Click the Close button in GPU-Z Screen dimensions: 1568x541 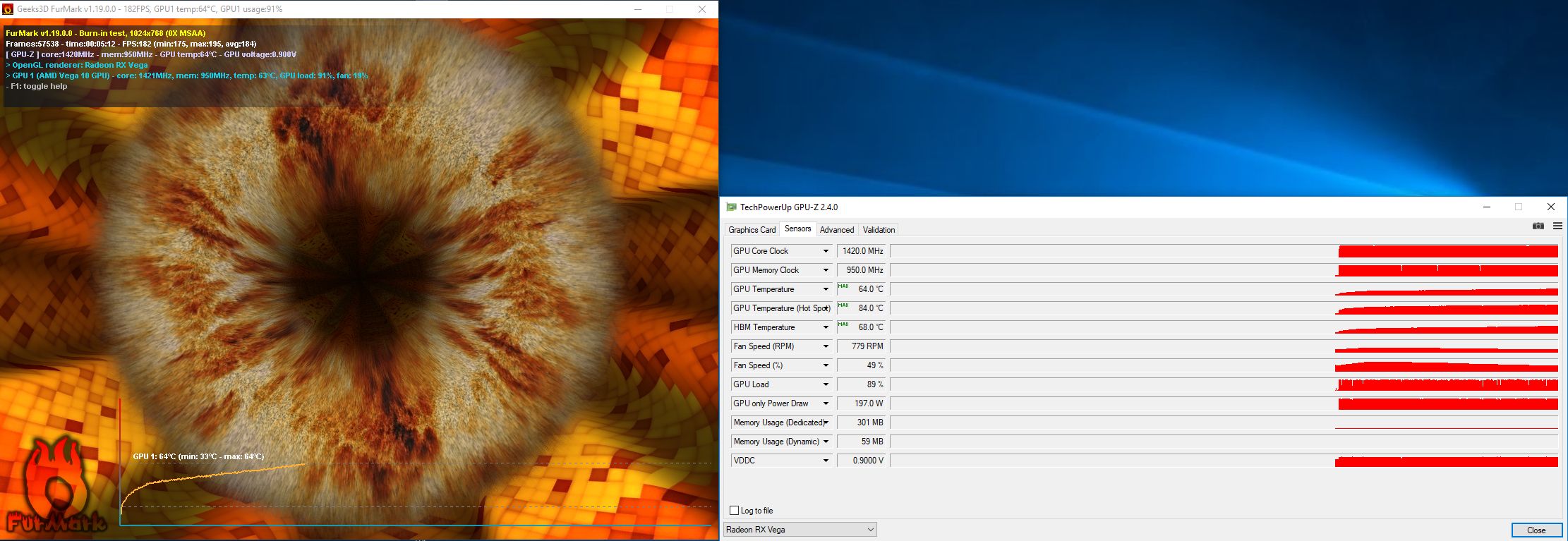[1536, 530]
